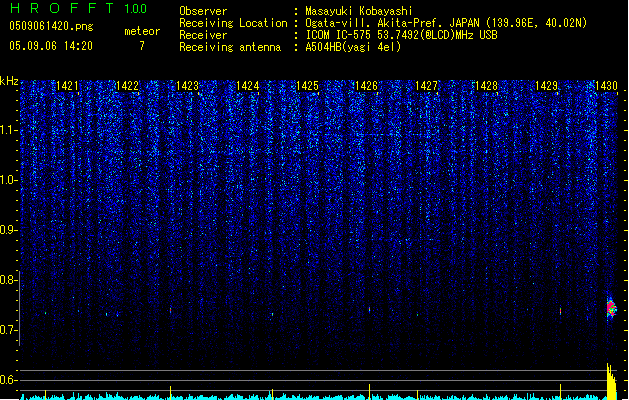Click the 1428 time label
Screen dimensions: 629x400
point(486,86)
